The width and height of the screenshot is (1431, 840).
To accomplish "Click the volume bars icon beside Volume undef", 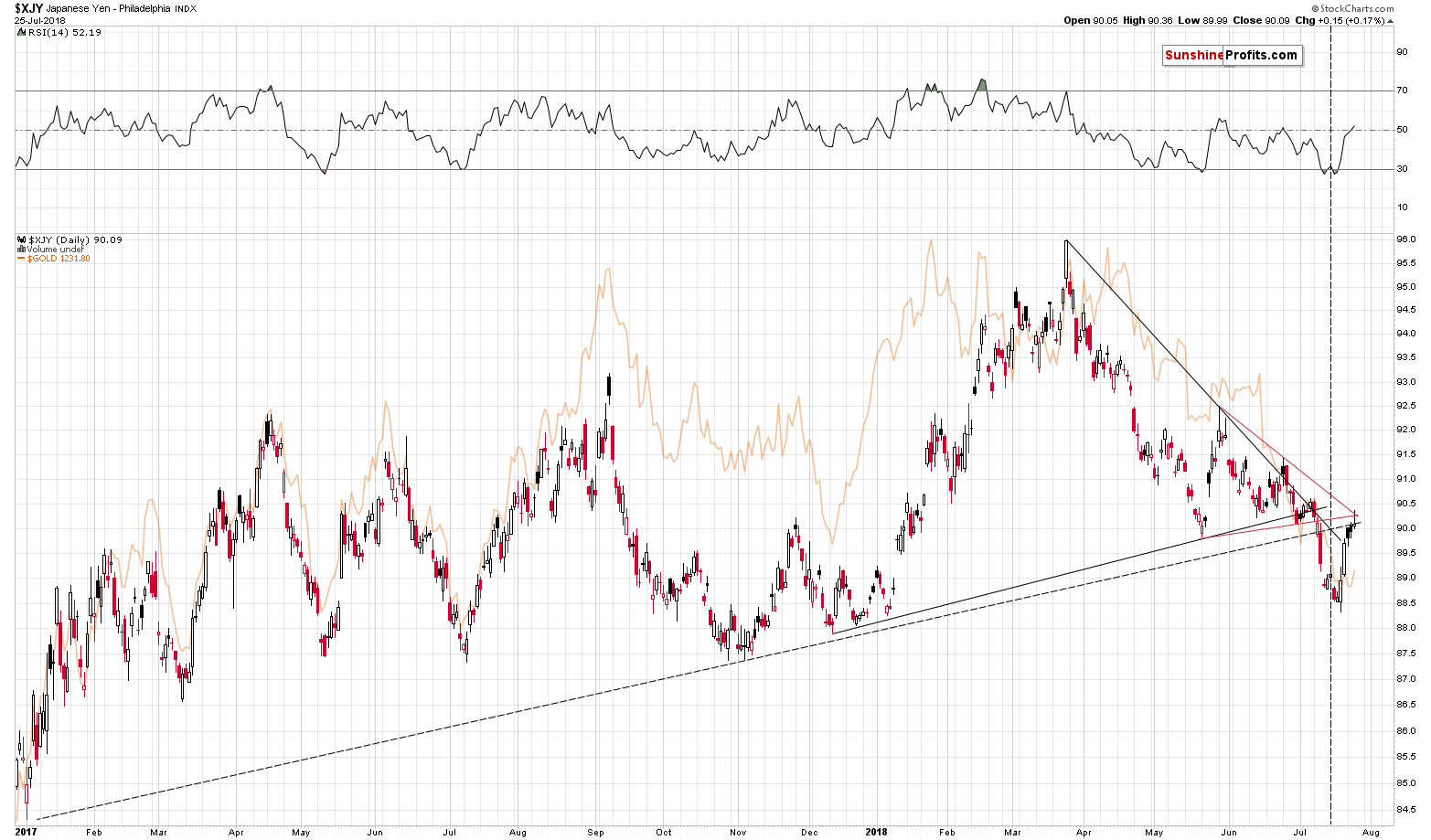I will click(x=20, y=249).
